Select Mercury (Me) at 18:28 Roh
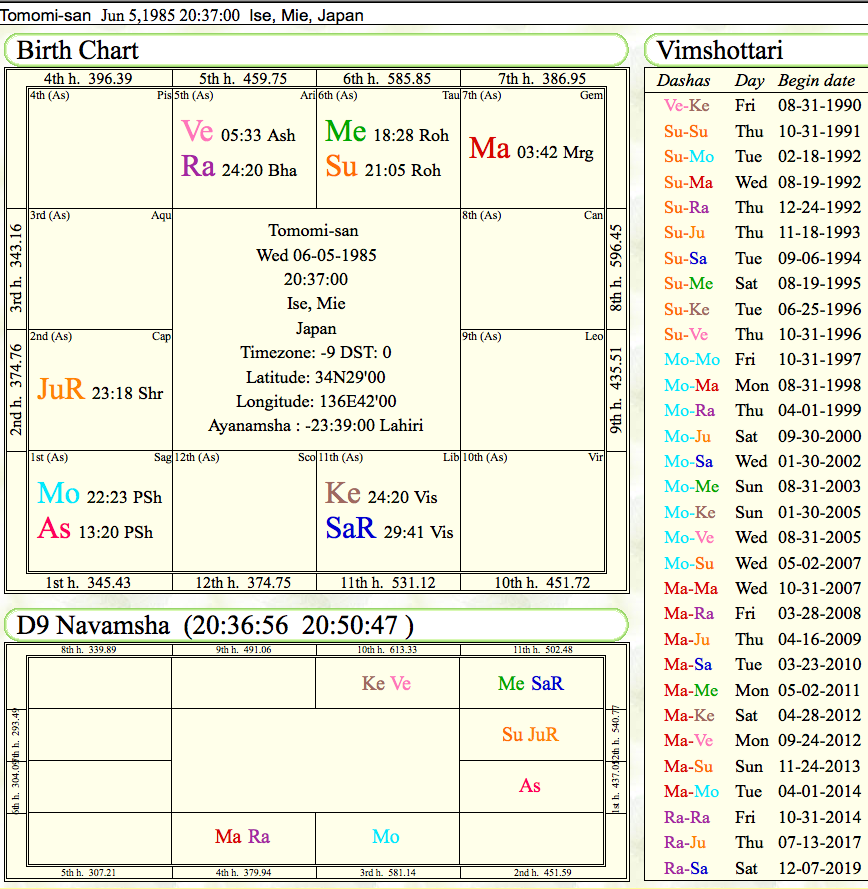Screen dimensions: 868x889 (346, 132)
